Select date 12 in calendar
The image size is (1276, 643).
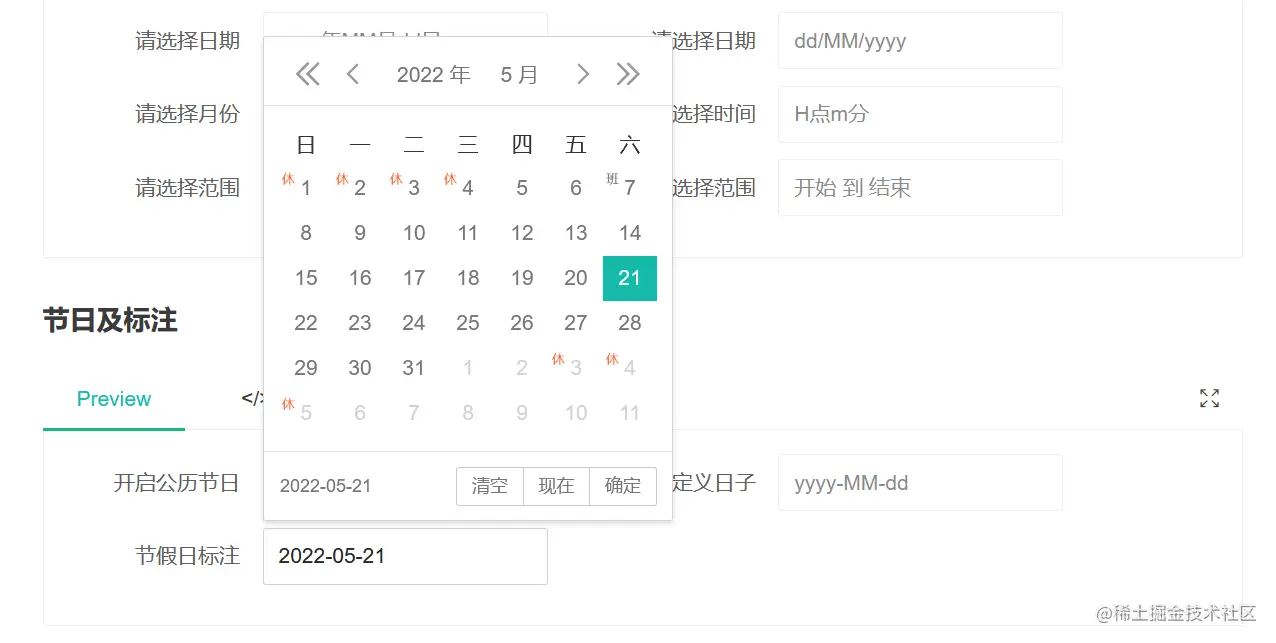click(x=522, y=233)
